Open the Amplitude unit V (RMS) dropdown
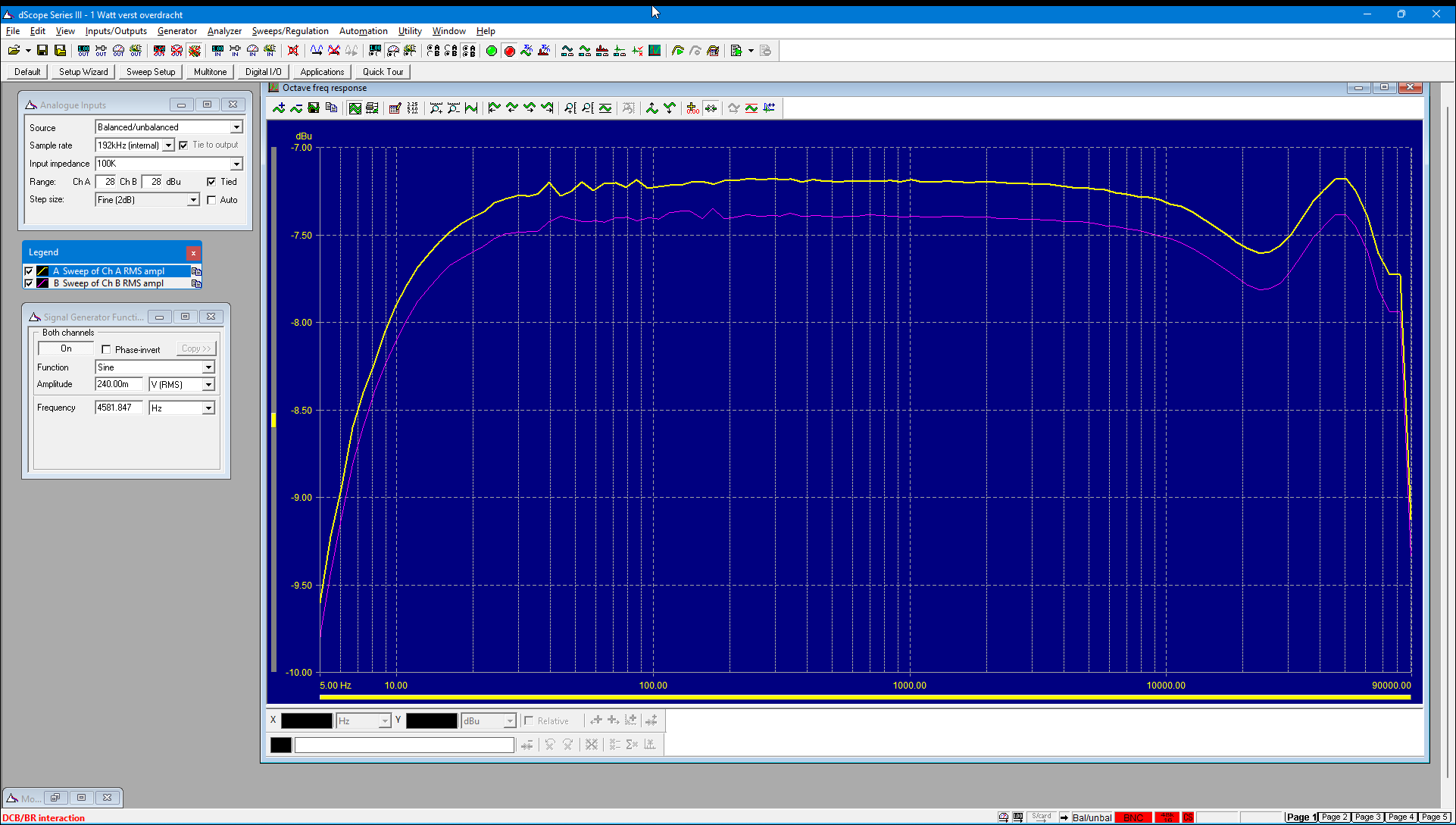Viewport: 1456px width, 825px height. [208, 385]
